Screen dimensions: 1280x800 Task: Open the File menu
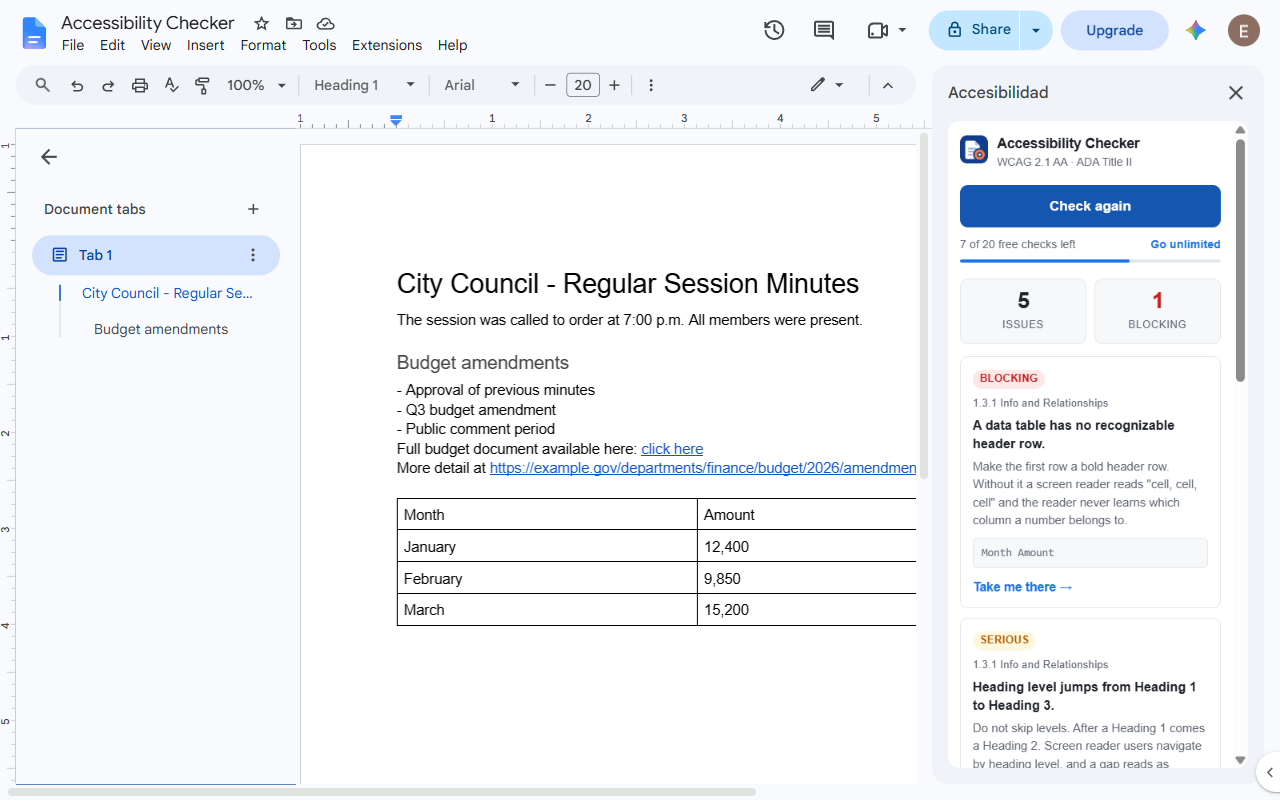pyautogui.click(x=73, y=45)
